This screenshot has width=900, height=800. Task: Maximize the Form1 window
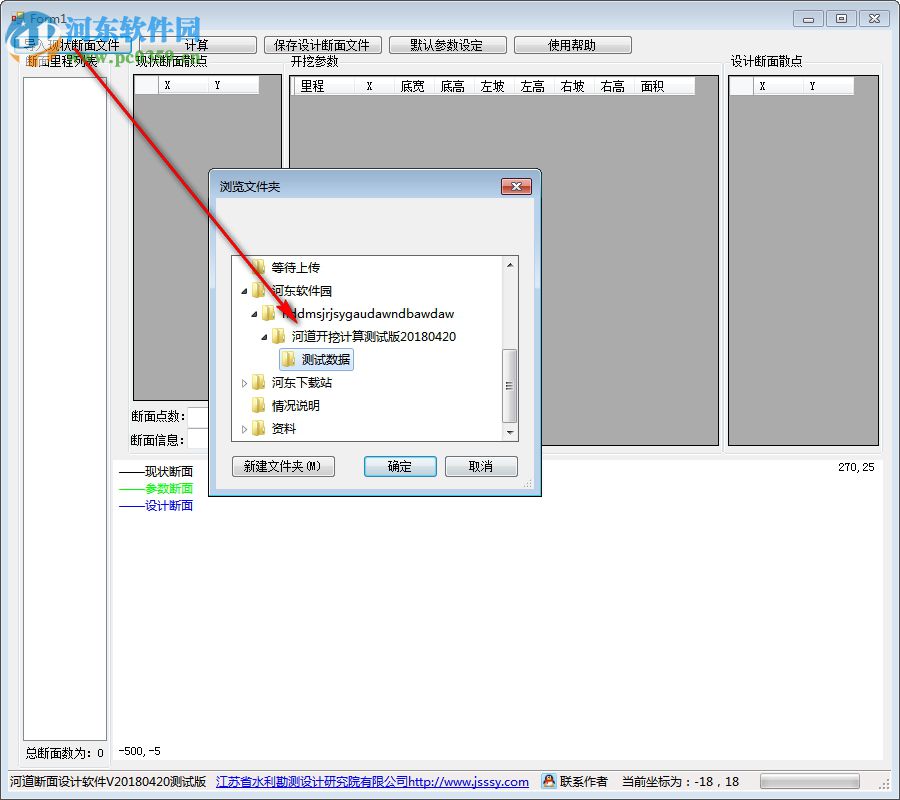click(x=841, y=19)
